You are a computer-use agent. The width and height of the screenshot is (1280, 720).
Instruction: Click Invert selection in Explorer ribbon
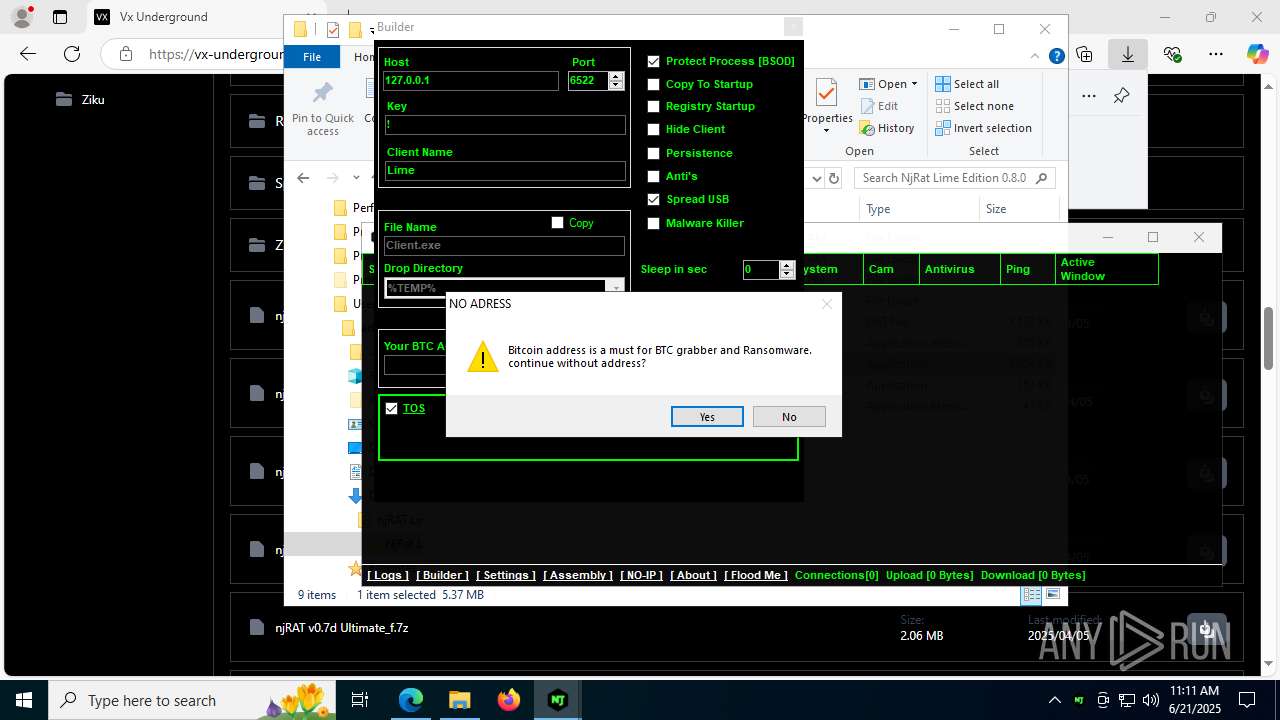click(984, 128)
